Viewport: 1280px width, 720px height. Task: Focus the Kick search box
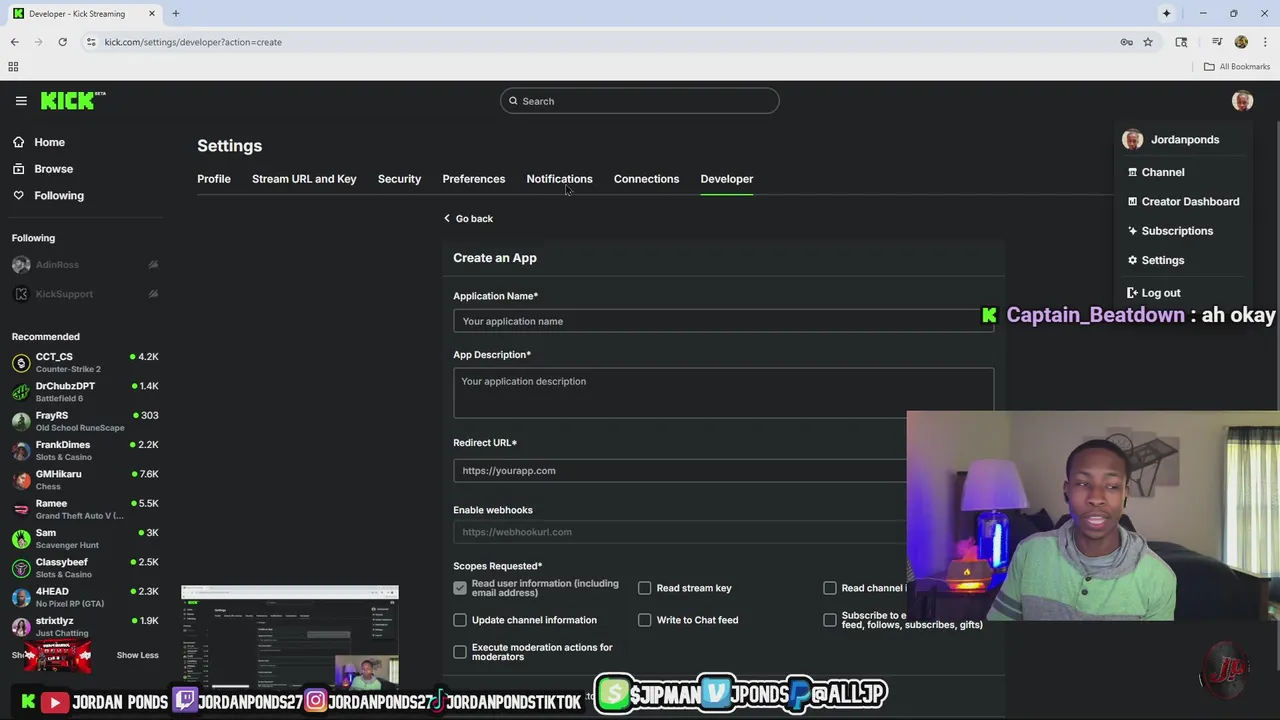(x=640, y=101)
